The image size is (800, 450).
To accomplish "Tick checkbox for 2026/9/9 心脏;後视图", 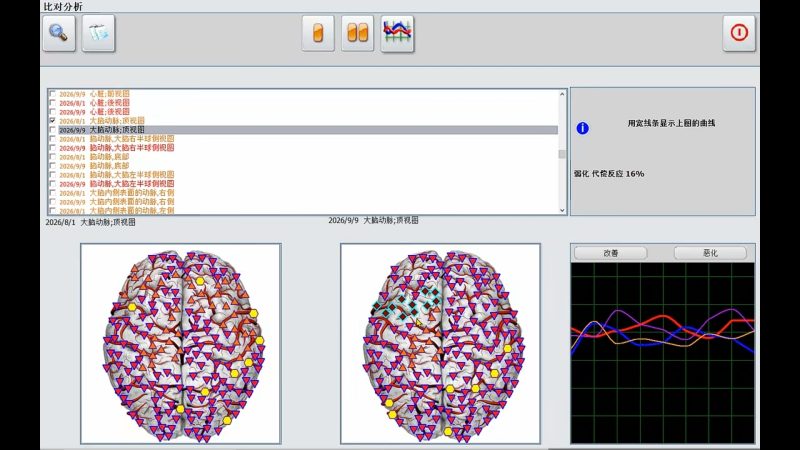I will tap(53, 112).
